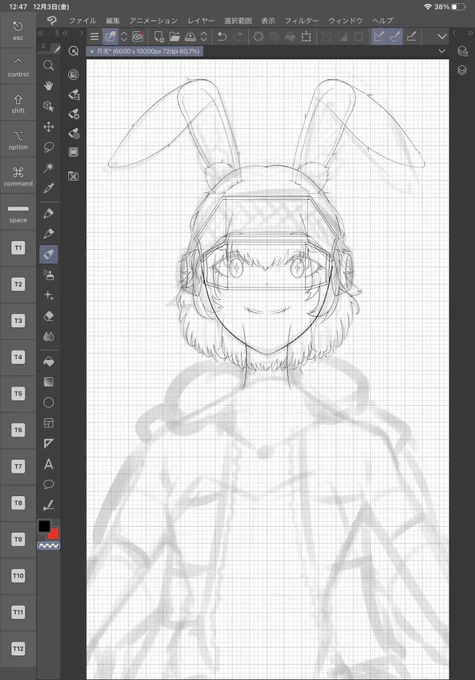Select the Text tool
This screenshot has width=475, height=680.
coord(49,464)
